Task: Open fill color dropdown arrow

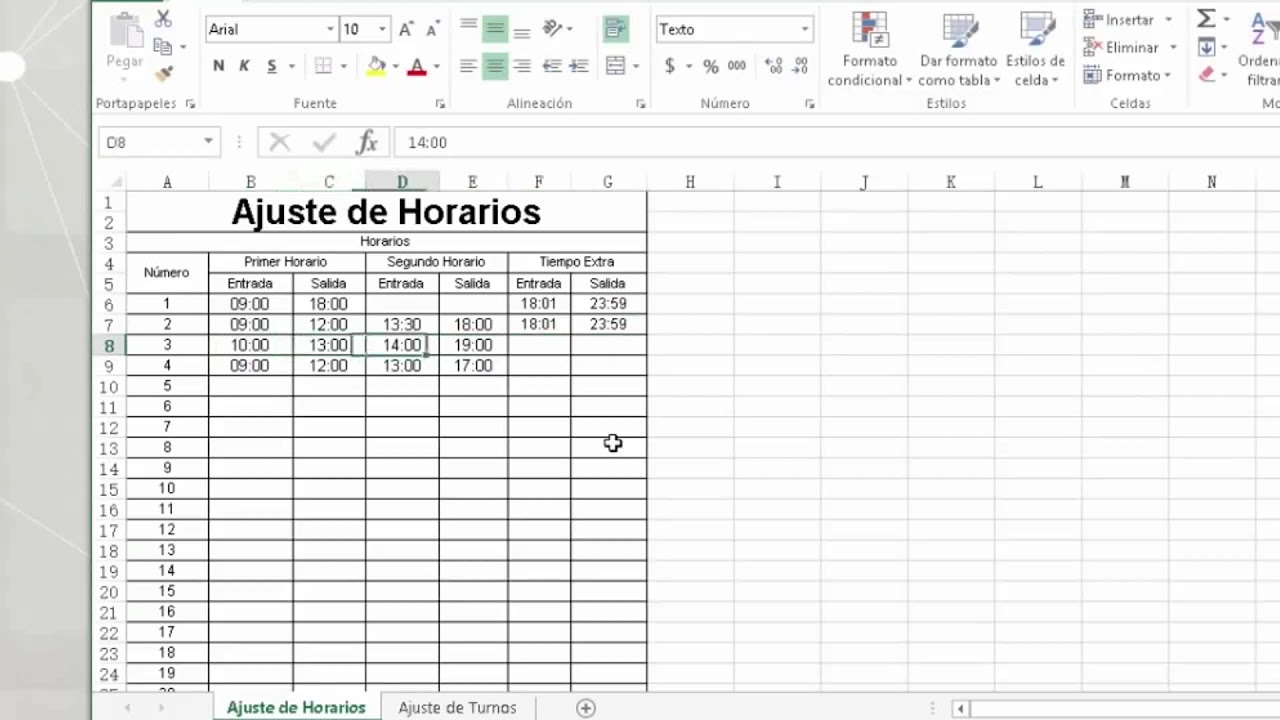Action: [x=395, y=66]
